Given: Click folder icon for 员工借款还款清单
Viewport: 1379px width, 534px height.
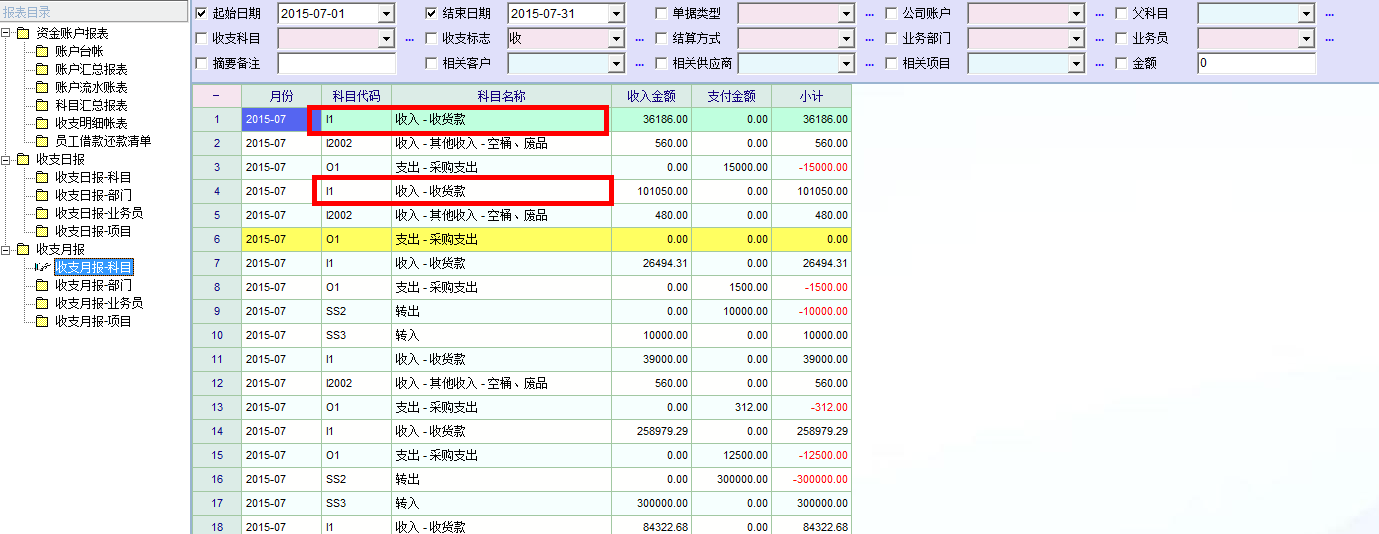Looking at the screenshot, I should click(42, 142).
